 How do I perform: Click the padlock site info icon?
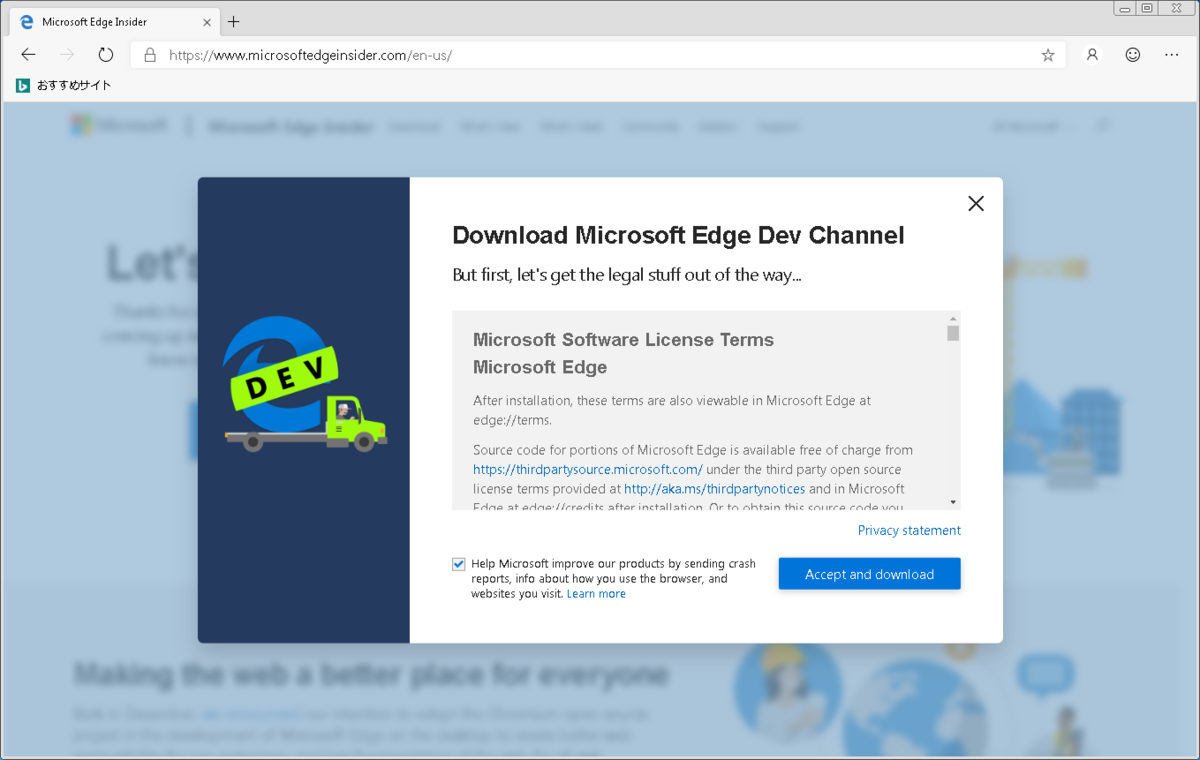(x=150, y=55)
